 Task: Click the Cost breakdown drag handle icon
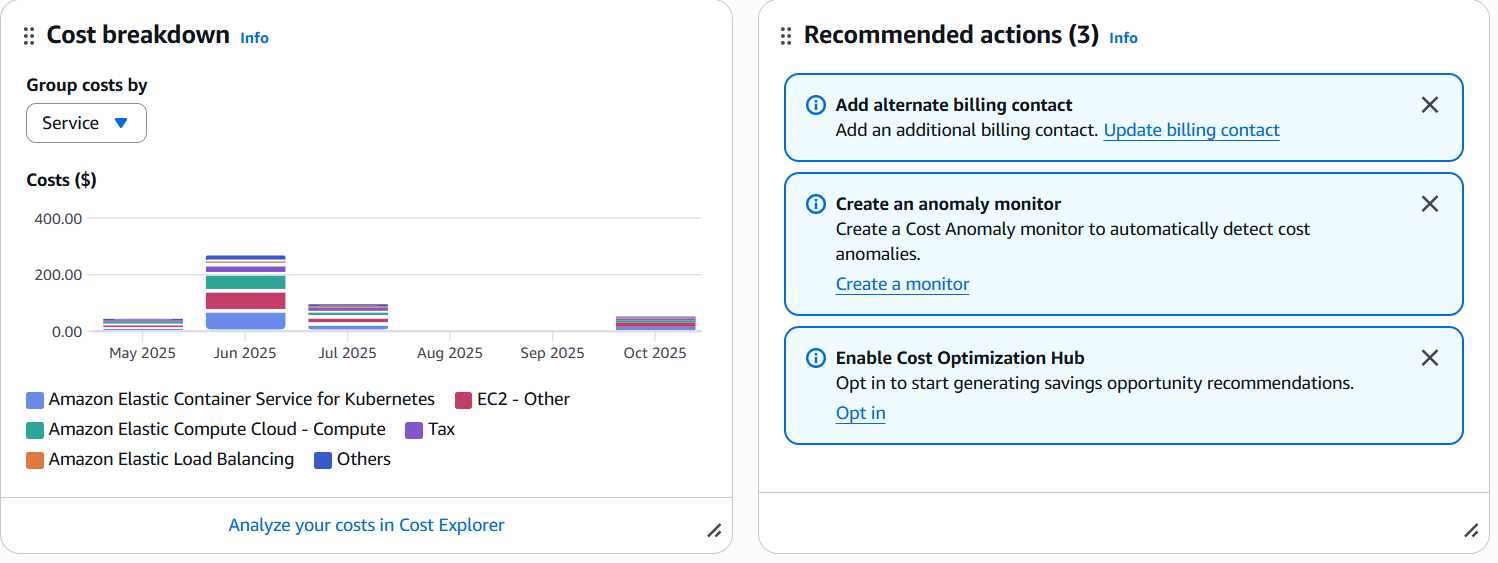[29, 36]
